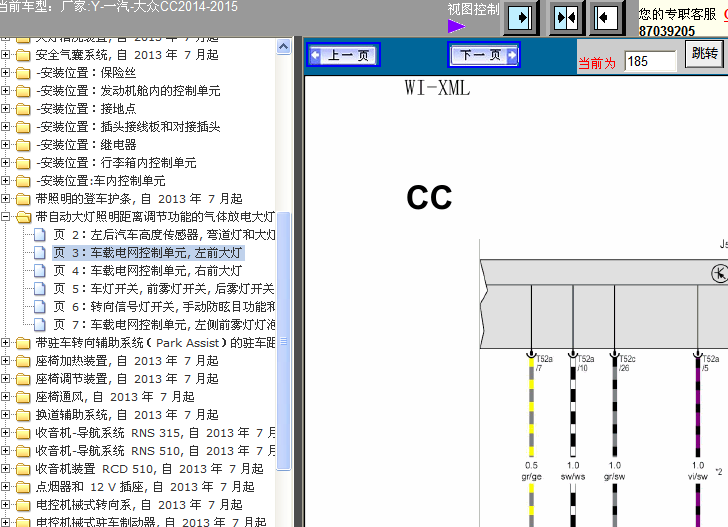The image size is (728, 527).
Task: Expand the -安装位置：保险丝 folder
Action: click(5, 73)
